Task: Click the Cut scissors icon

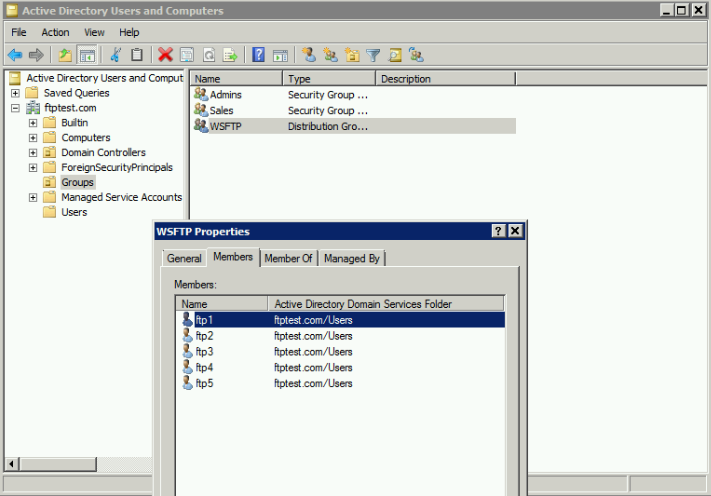Action: click(x=116, y=55)
